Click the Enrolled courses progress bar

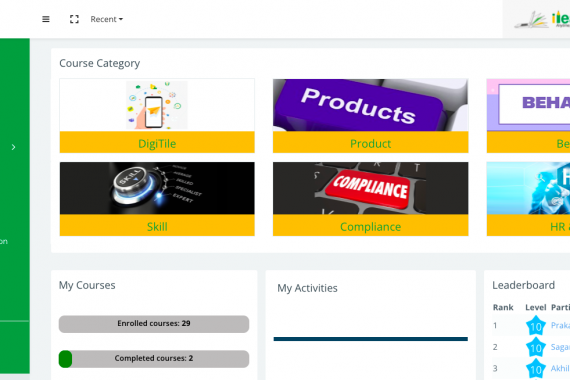point(154,324)
